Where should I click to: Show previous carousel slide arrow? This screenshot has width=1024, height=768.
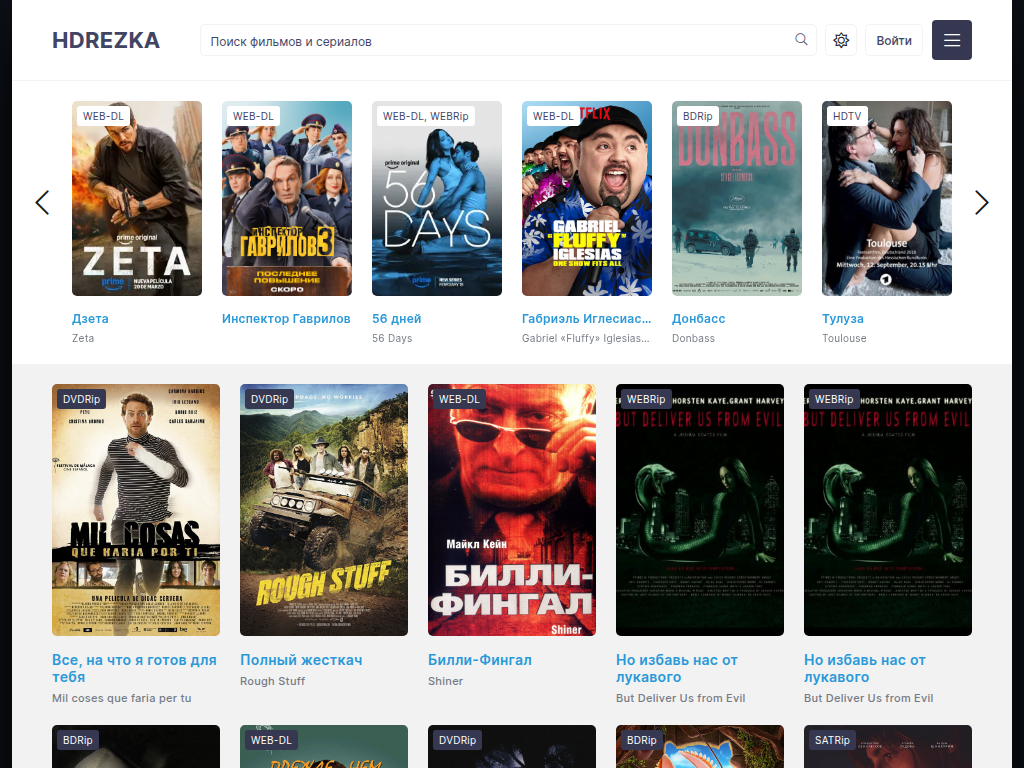42,202
